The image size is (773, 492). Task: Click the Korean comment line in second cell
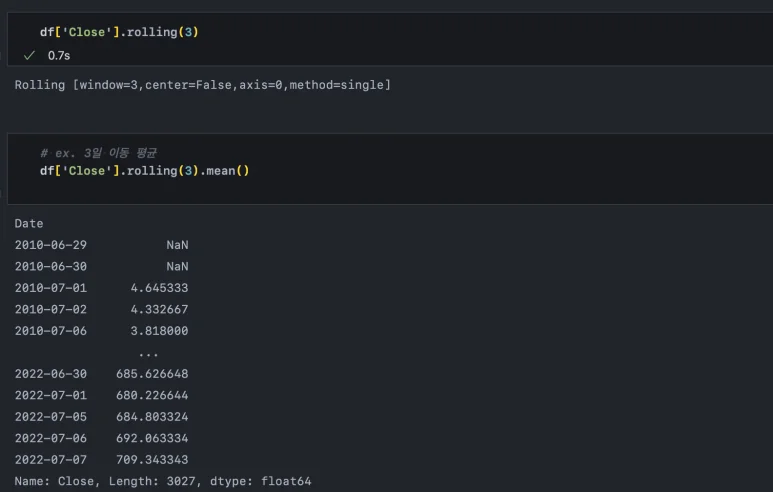point(98,153)
